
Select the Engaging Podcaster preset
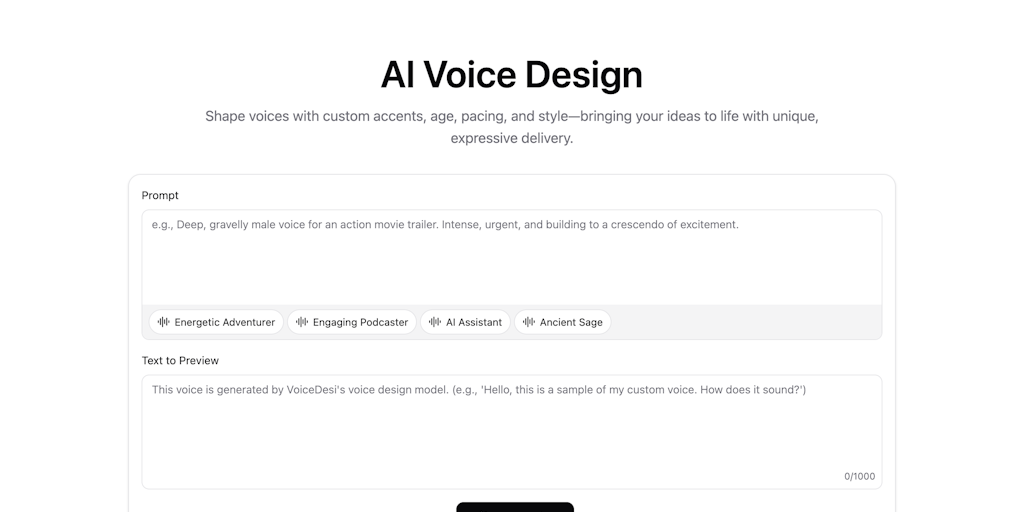tap(352, 322)
